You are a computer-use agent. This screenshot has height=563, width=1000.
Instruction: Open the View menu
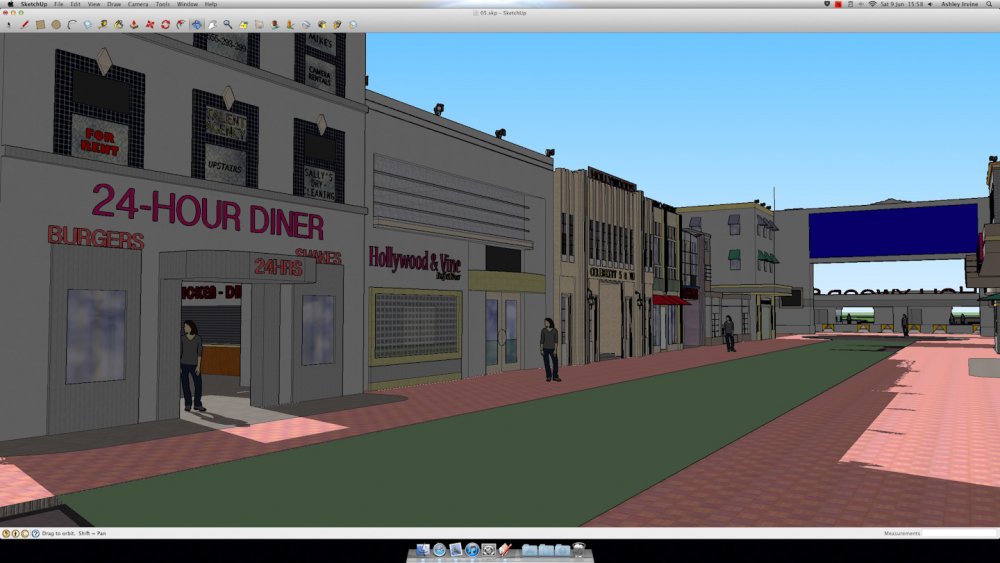pos(94,4)
